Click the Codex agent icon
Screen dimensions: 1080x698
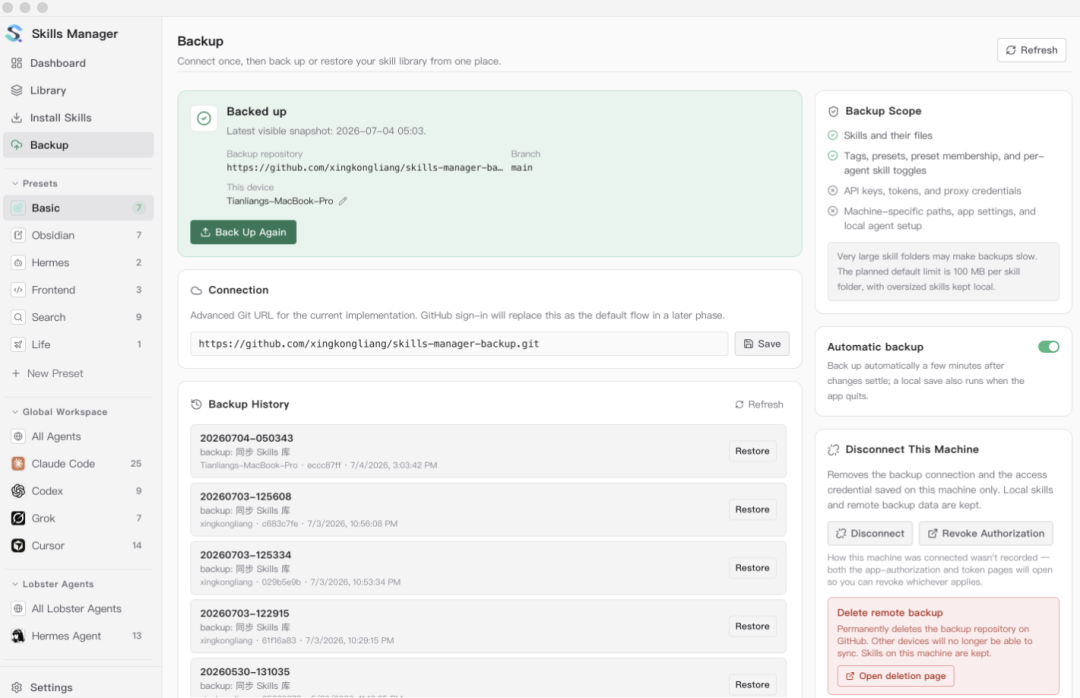(x=19, y=491)
